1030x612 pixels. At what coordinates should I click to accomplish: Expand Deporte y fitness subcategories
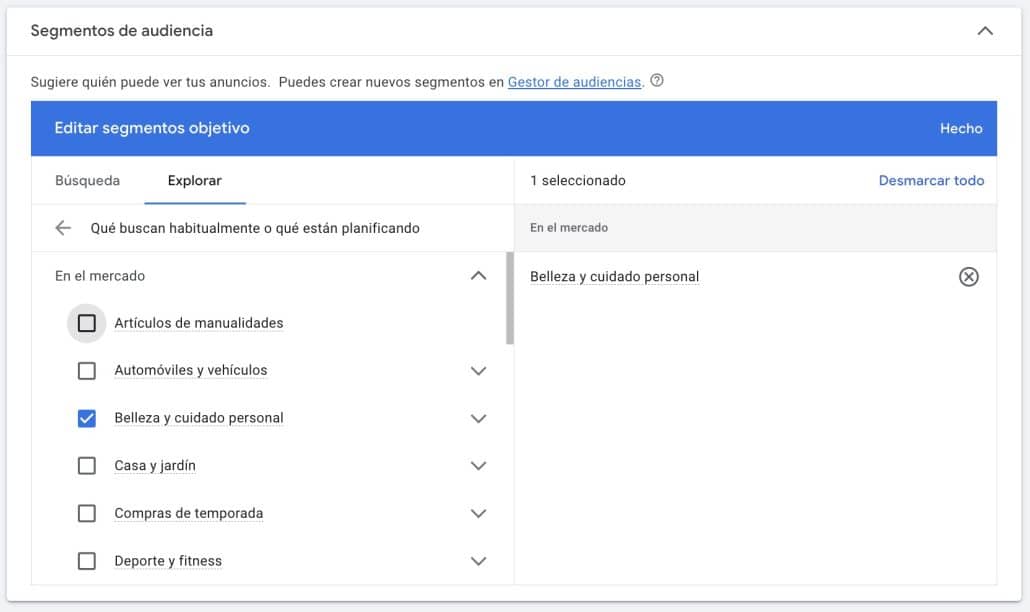click(x=478, y=561)
